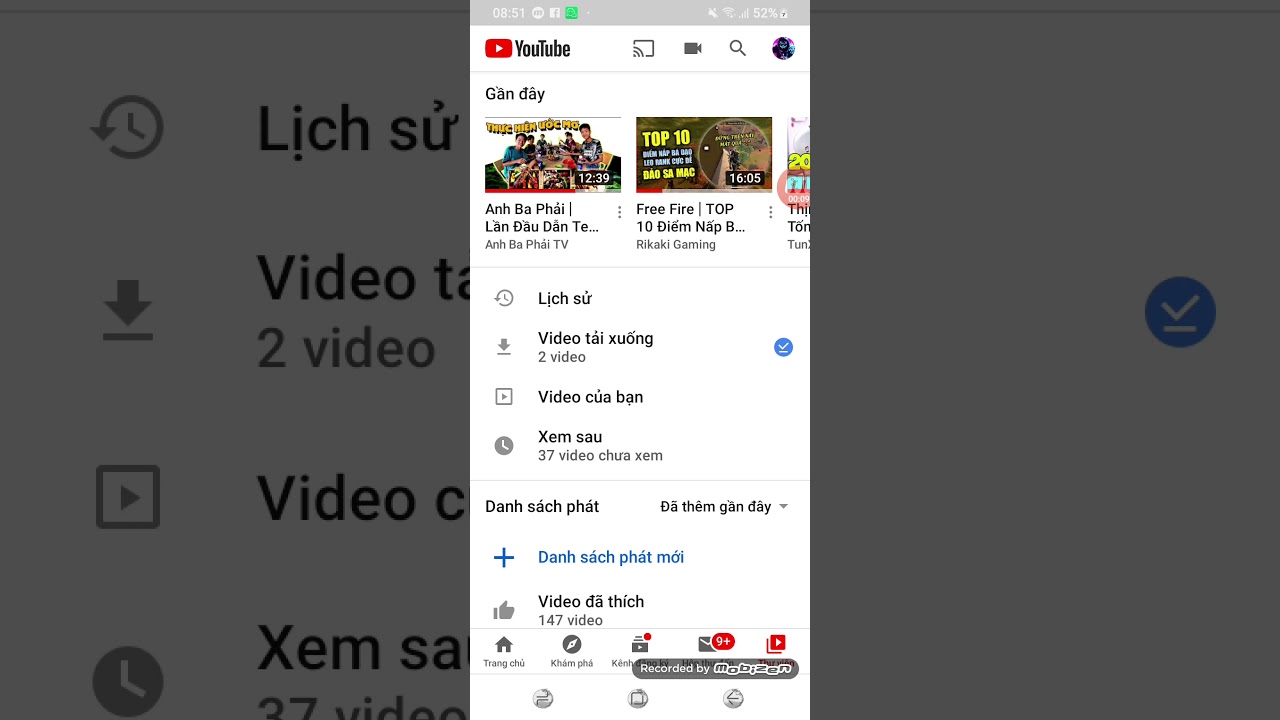Open Video đã thích playlist
Screen dimensions: 1280x720
[640, 610]
